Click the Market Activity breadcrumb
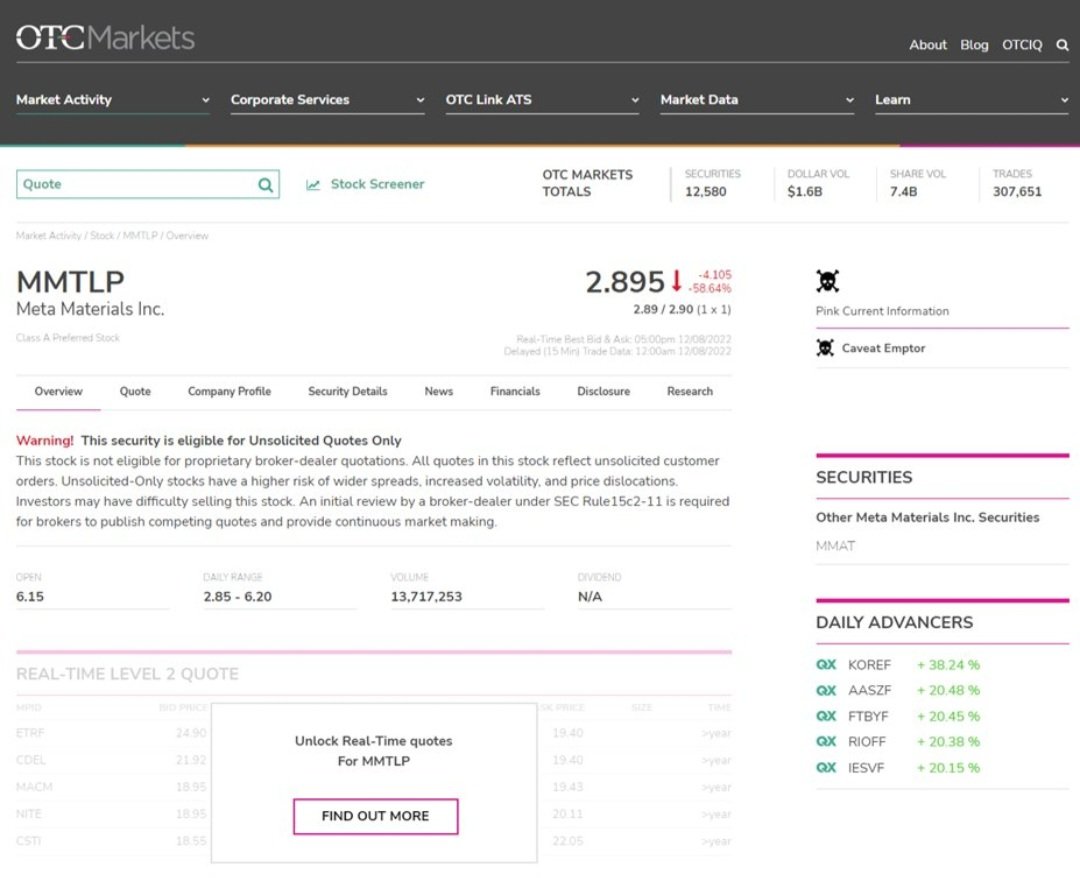 [48, 236]
